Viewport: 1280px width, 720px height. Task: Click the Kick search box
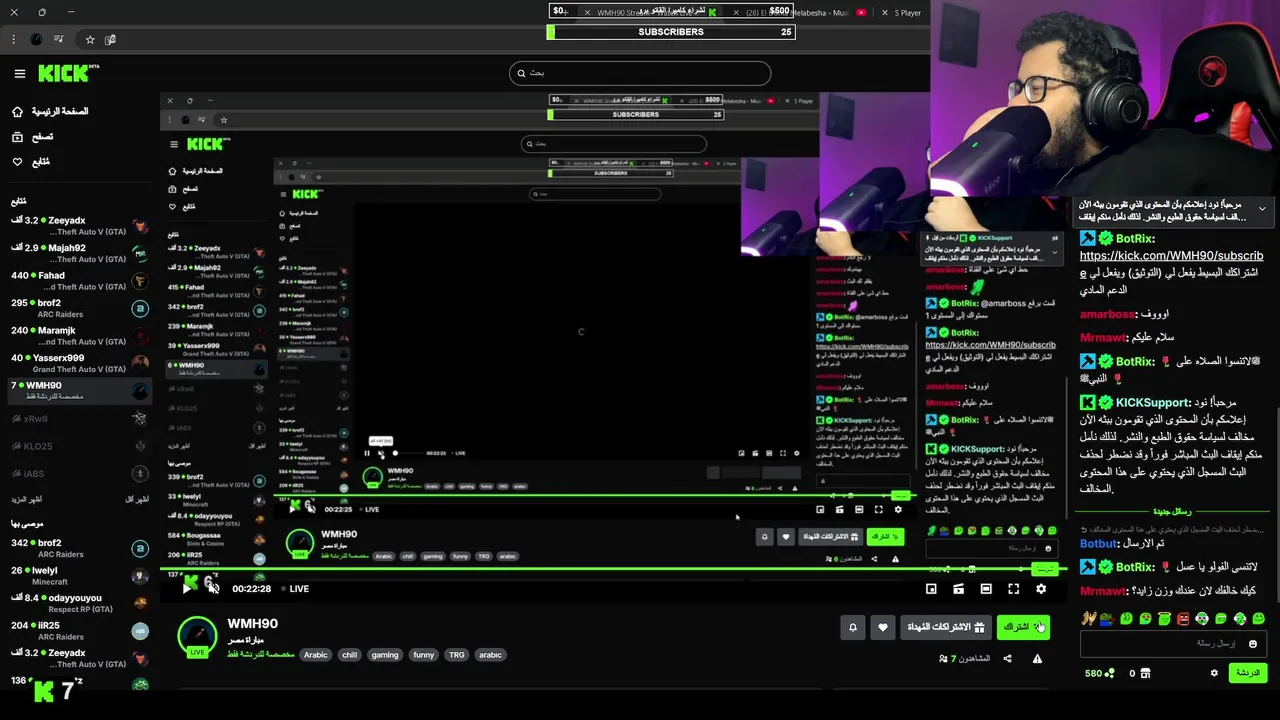640,73
